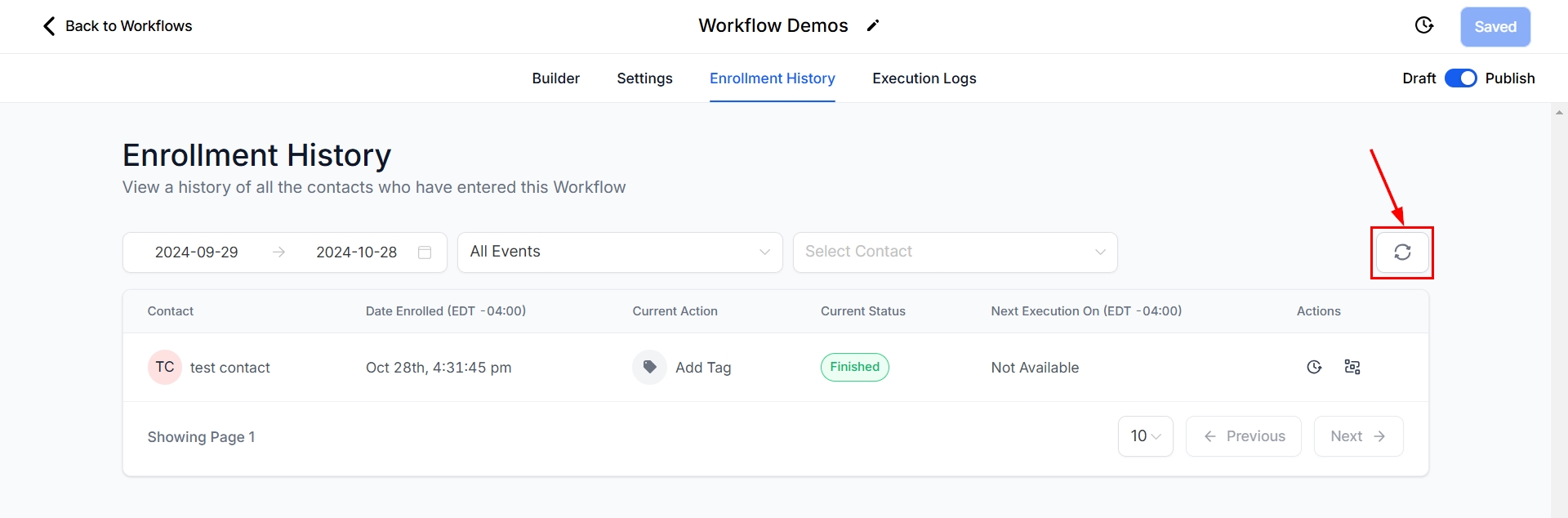Screen dimensions: 1568x518
Task: Click the refresh enrollment history icon
Action: pos(1401,252)
